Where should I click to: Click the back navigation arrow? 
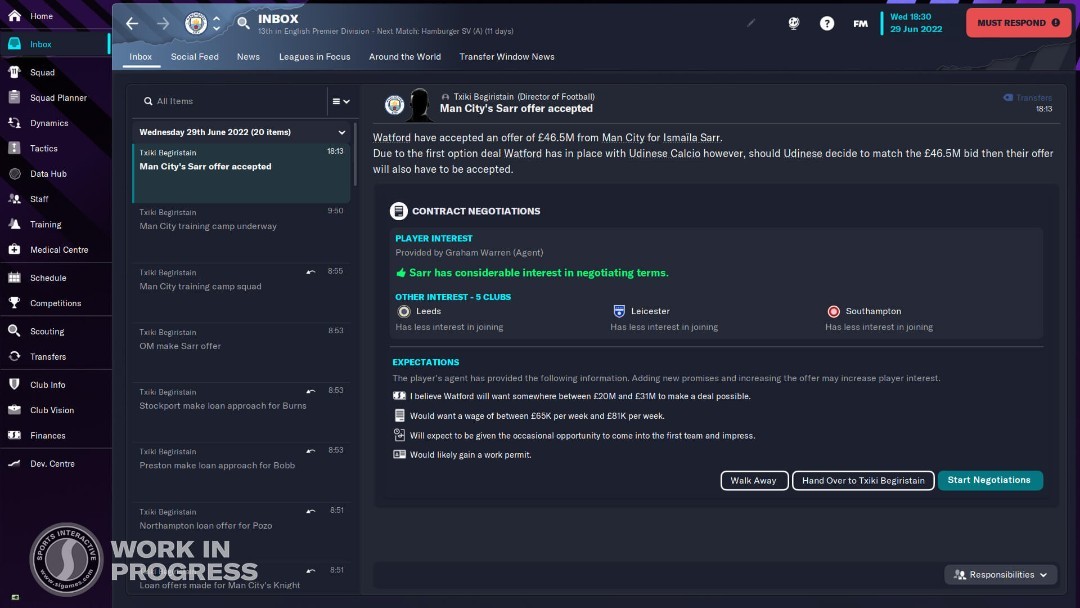132,23
